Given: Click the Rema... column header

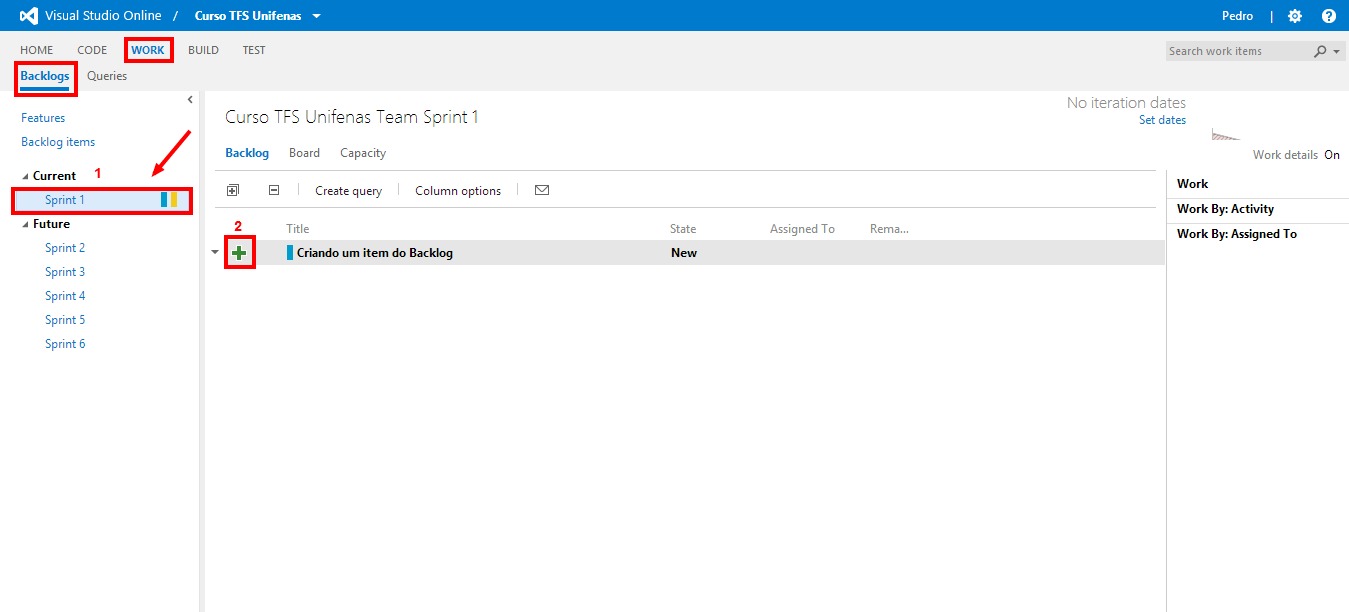Looking at the screenshot, I should [889, 229].
